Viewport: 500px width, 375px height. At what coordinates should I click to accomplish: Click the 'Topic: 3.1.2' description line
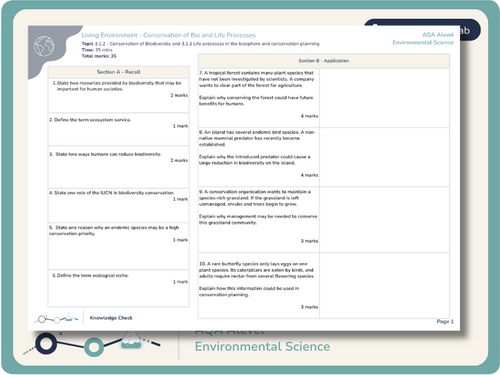(x=200, y=44)
